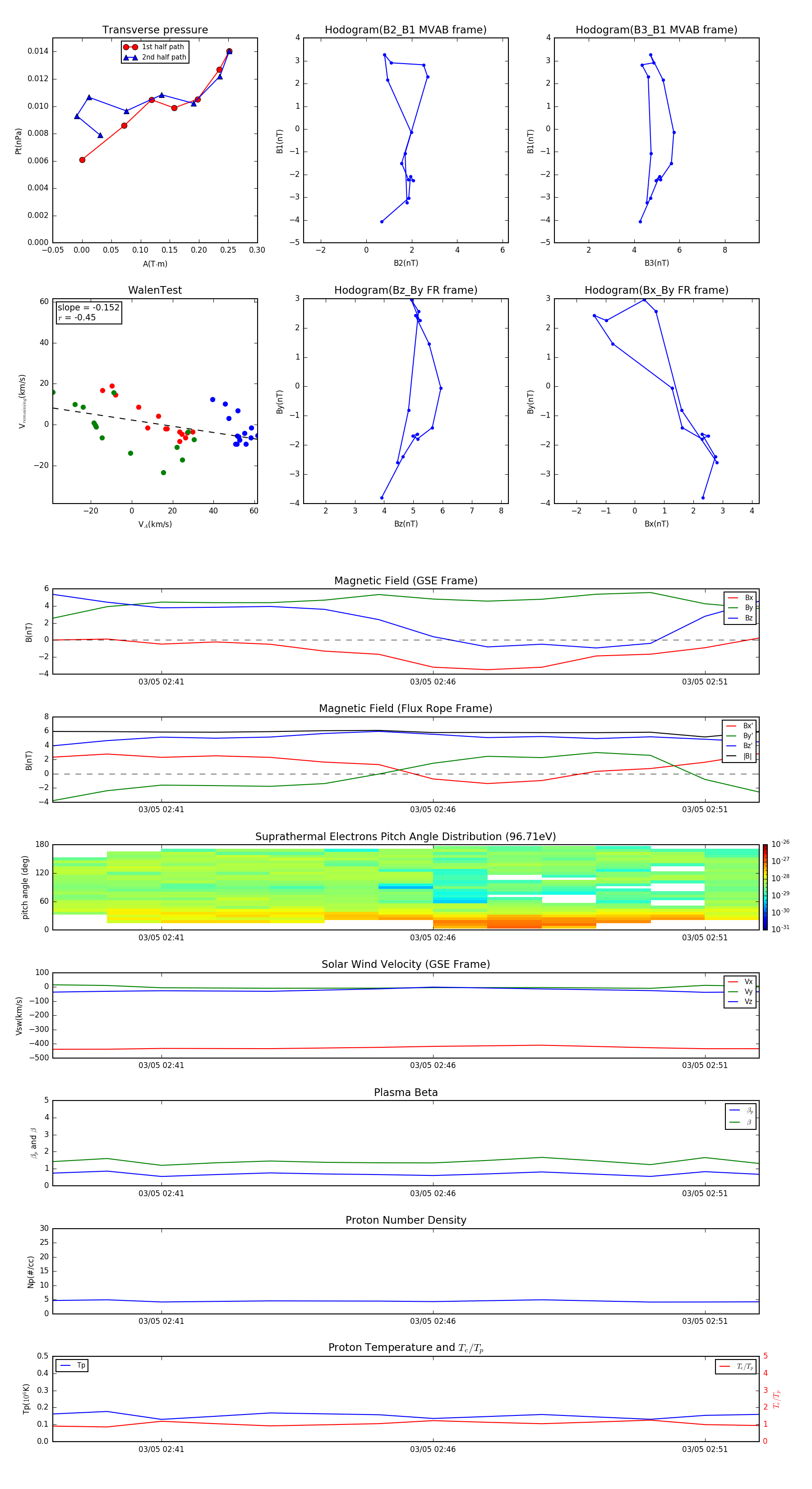Viewport: 812px width, 1489px height.
Task: Click the "Hodogram(Bx_By FR frame)" title
Action: click(x=656, y=290)
